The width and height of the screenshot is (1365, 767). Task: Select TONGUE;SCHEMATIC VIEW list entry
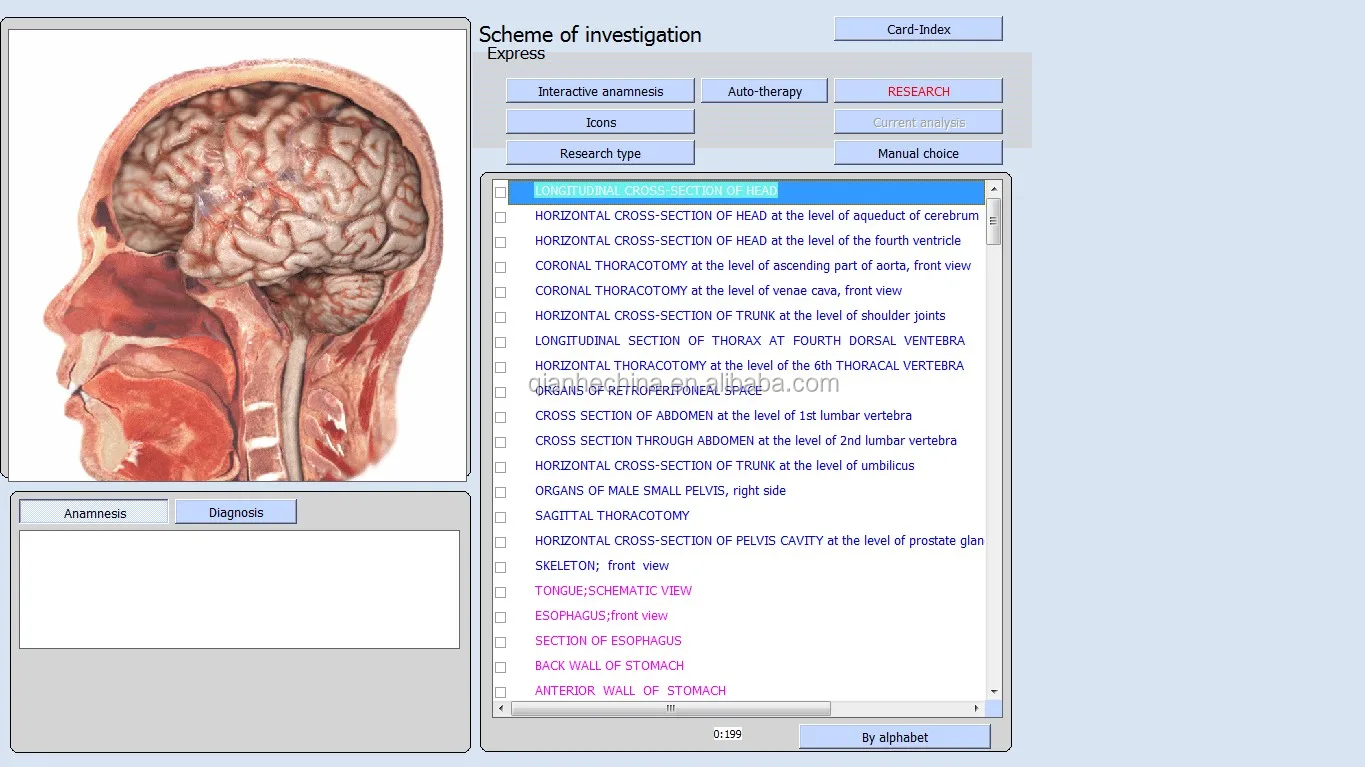click(x=613, y=591)
